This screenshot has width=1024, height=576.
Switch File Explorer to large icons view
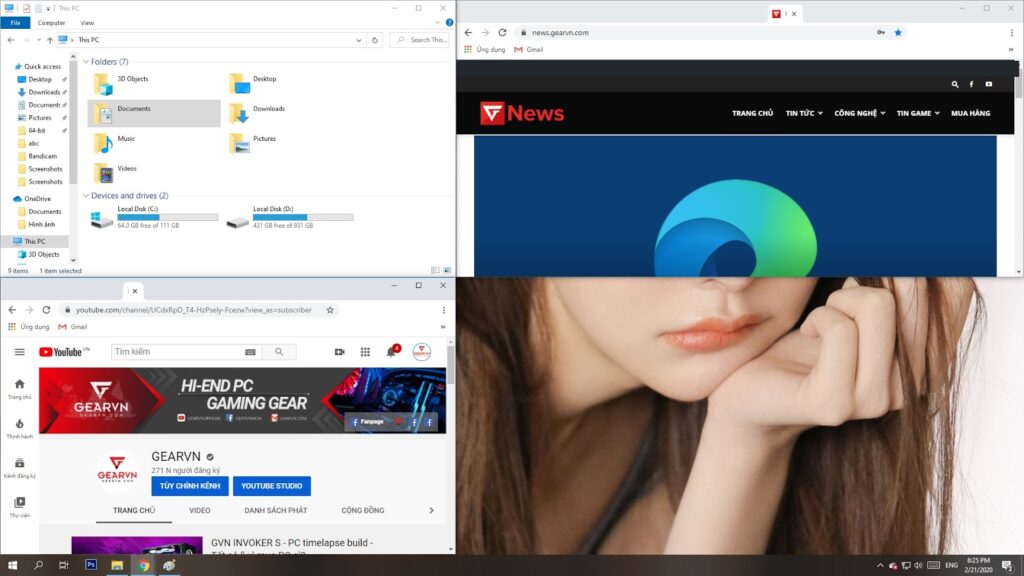[x=447, y=270]
